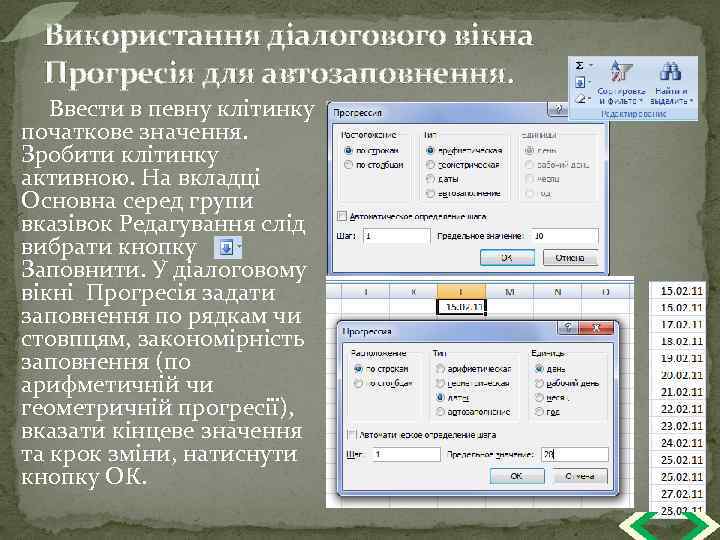
Task: Close the lower Прогрессия dialog with the red X
Action: [596, 327]
